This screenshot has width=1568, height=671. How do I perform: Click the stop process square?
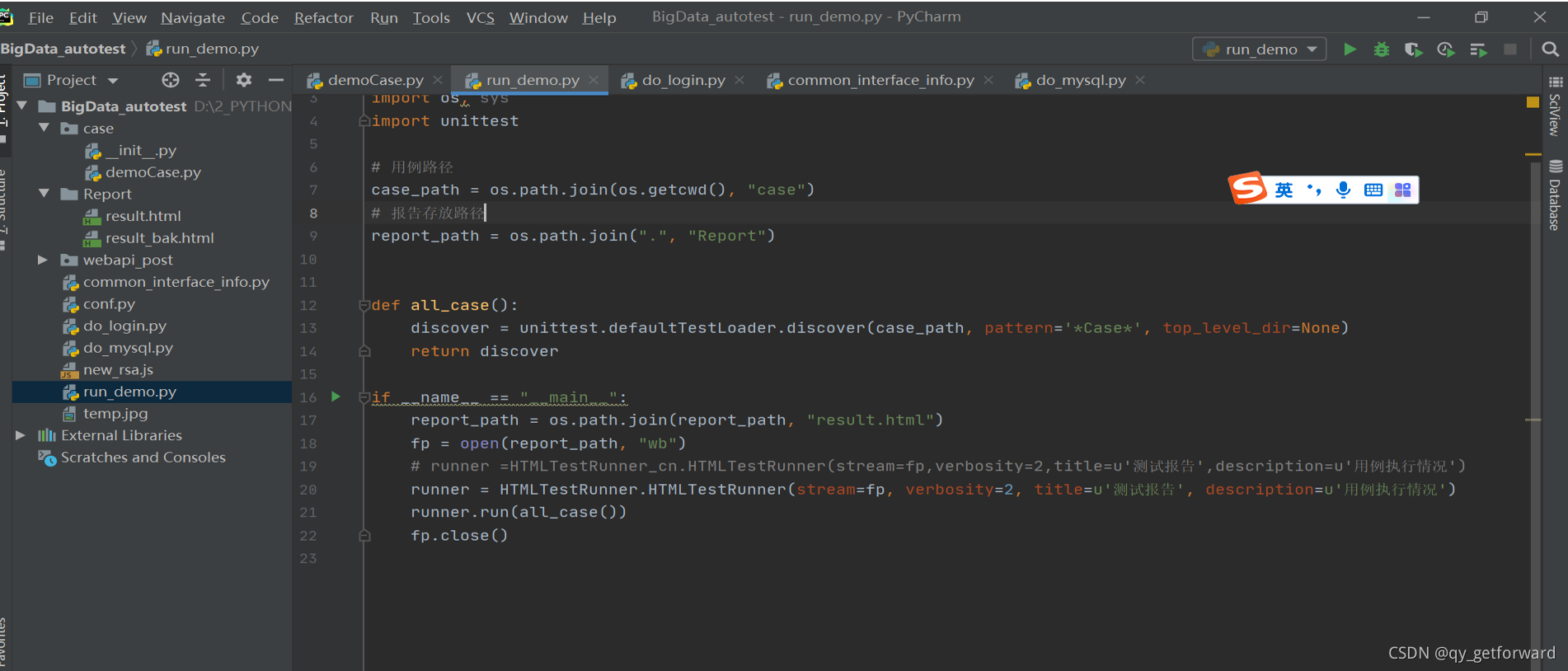point(1510,49)
